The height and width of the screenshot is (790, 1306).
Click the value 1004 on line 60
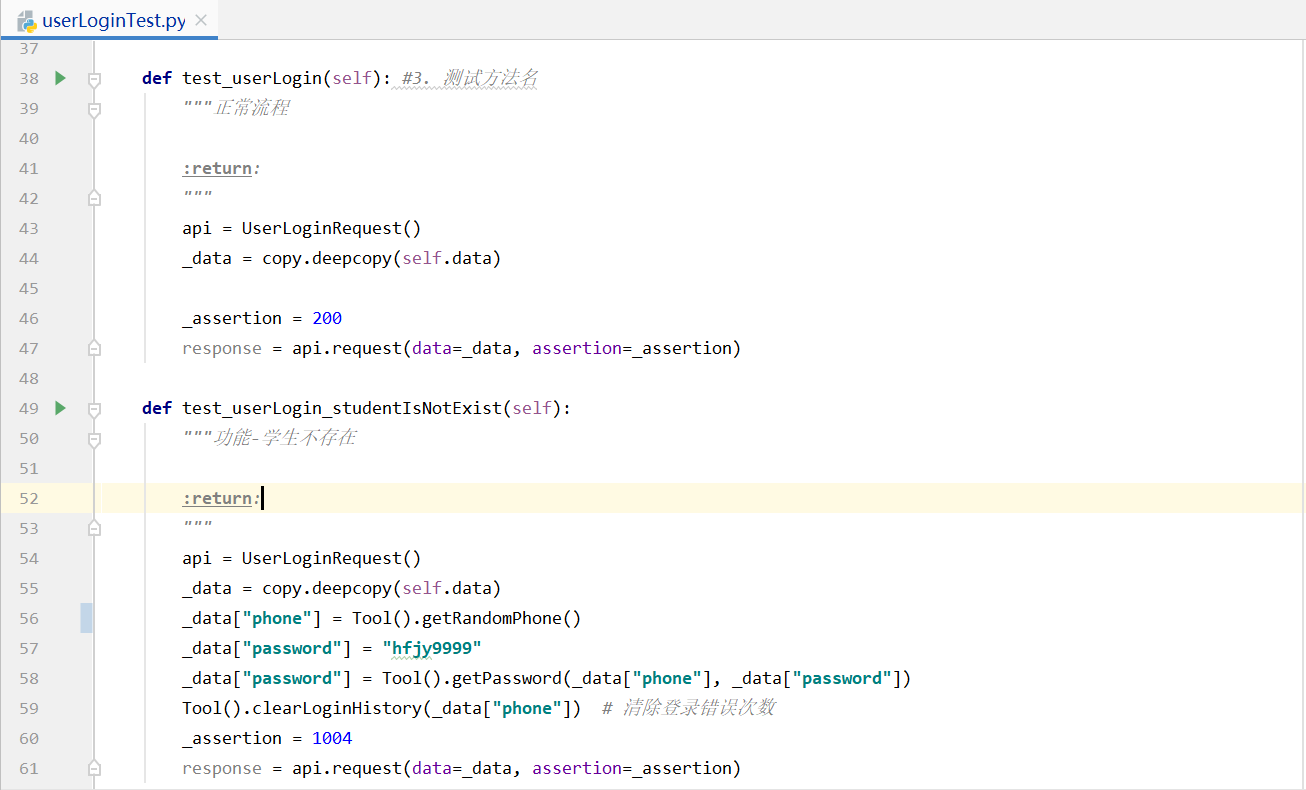point(332,738)
